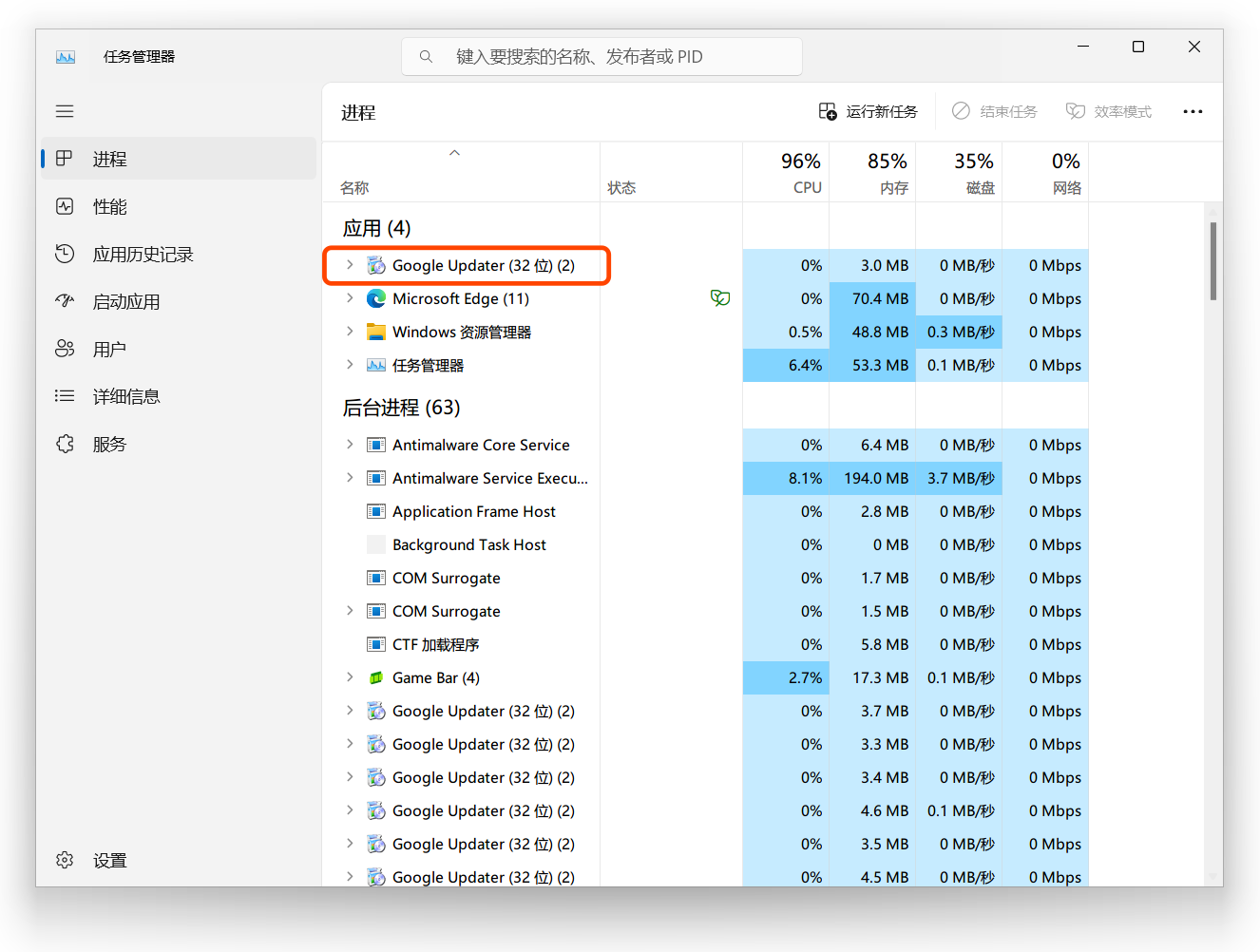Click the CTF 加载程序 icon

[x=376, y=644]
